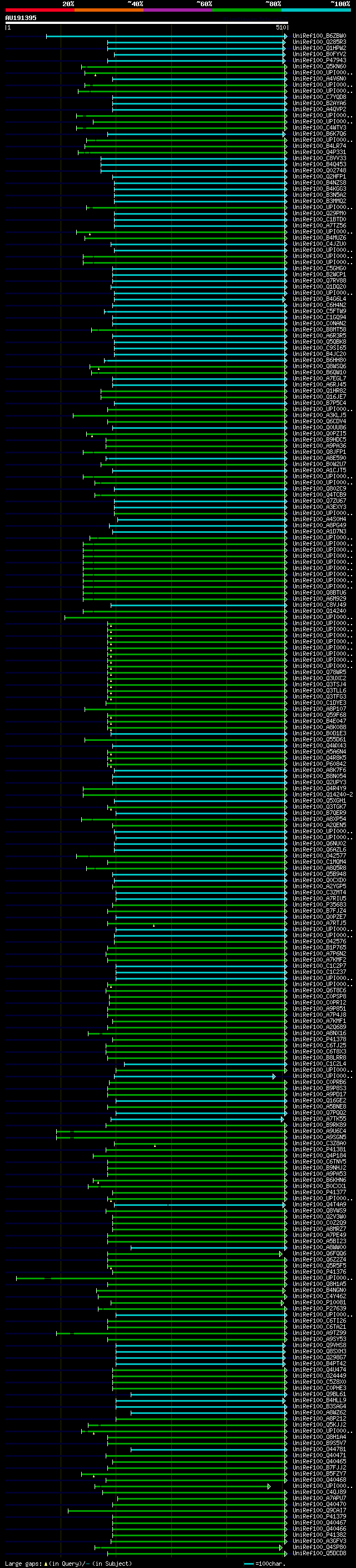This screenshot has height=1568, width=356.
Task: Click hit label UniRef100_Q78WR5
Action: tap(319, 672)
